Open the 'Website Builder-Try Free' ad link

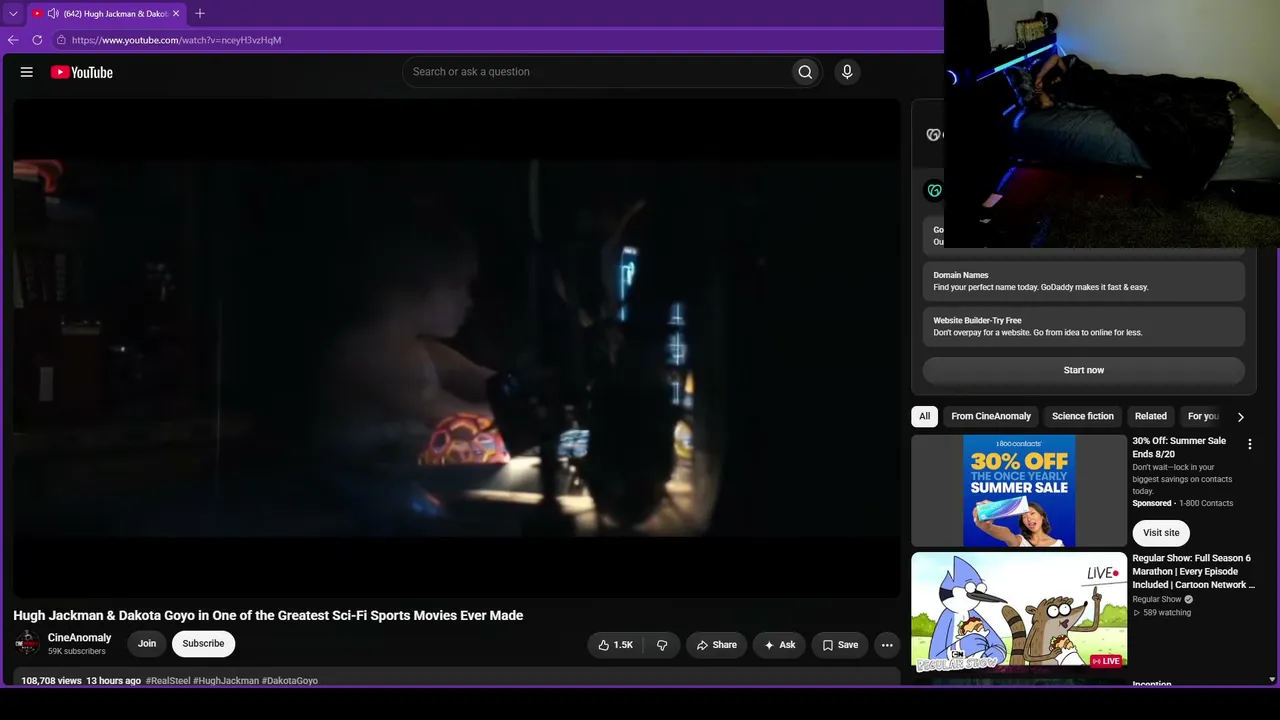coord(1084,326)
